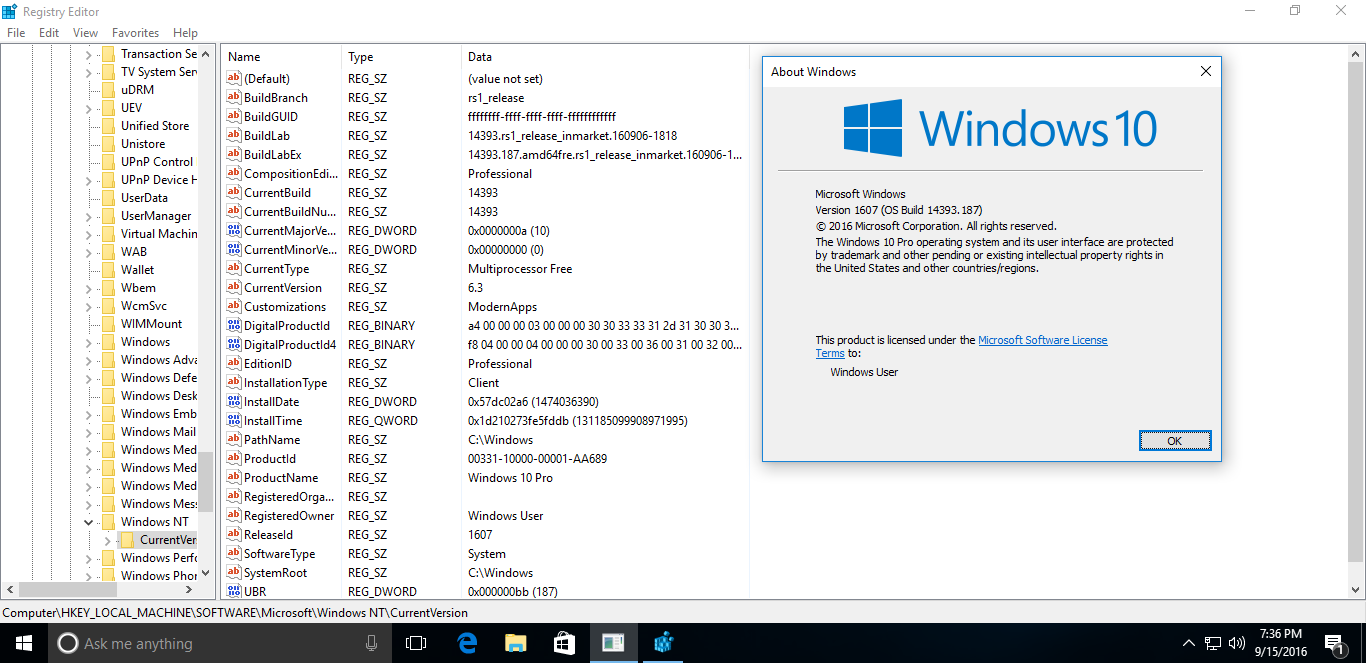The height and width of the screenshot is (663, 1366).
Task: Click the network icon in system tray
Action: (1213, 643)
